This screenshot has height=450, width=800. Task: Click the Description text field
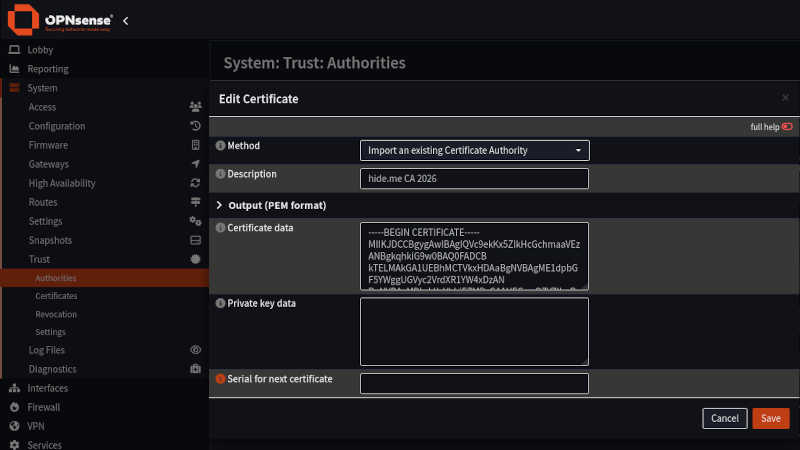click(474, 179)
